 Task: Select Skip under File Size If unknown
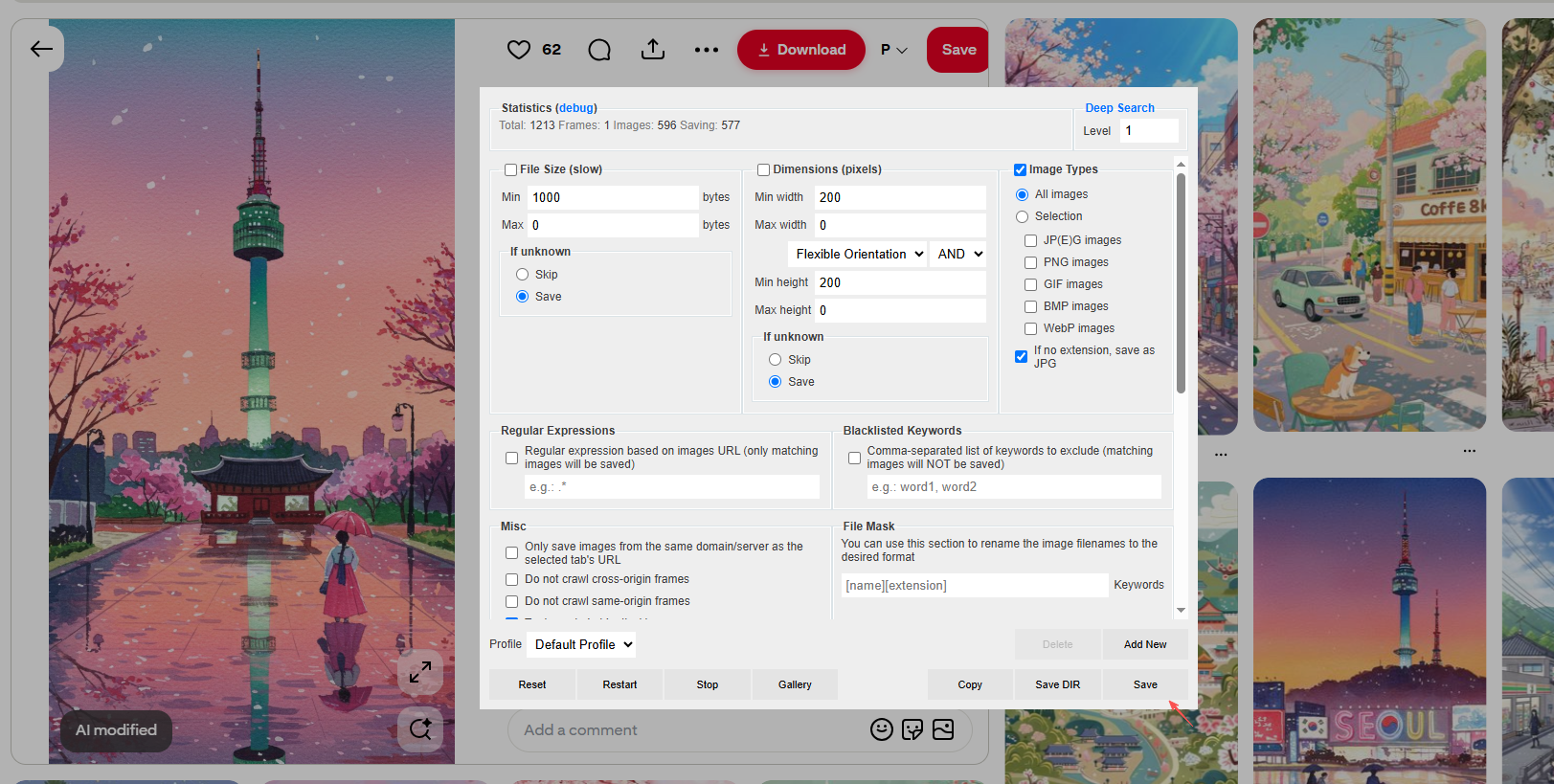click(523, 275)
